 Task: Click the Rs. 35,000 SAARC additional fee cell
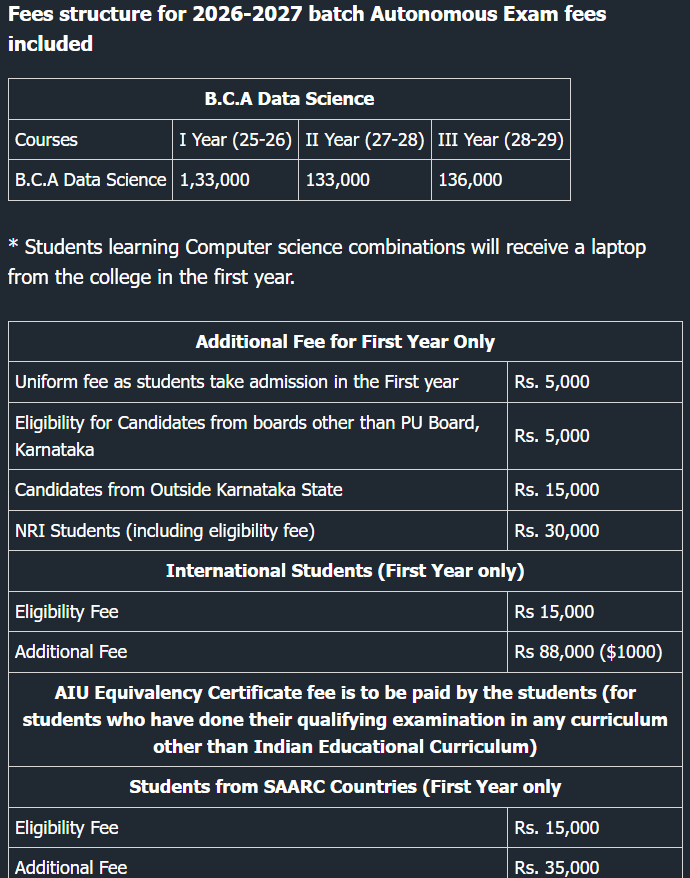click(557, 867)
